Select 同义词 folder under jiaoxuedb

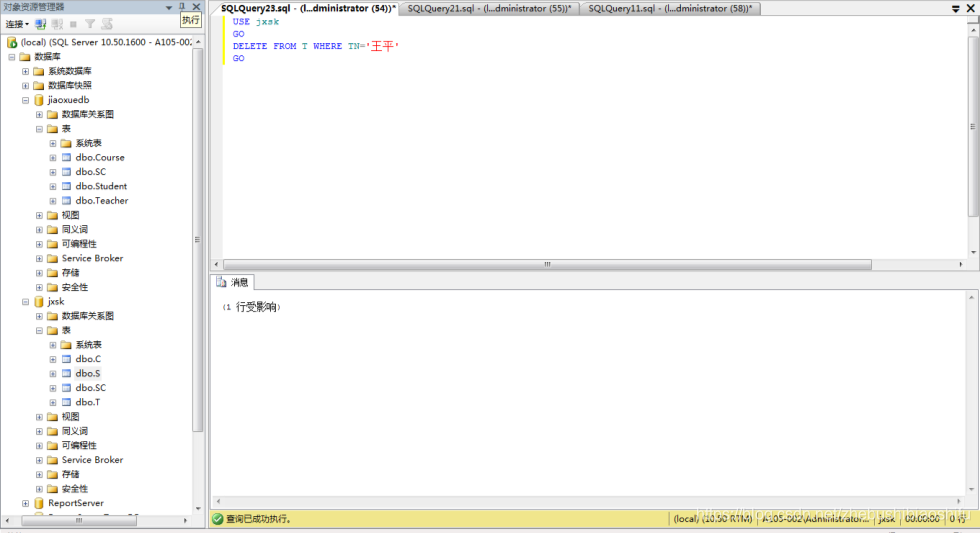click(x=74, y=229)
